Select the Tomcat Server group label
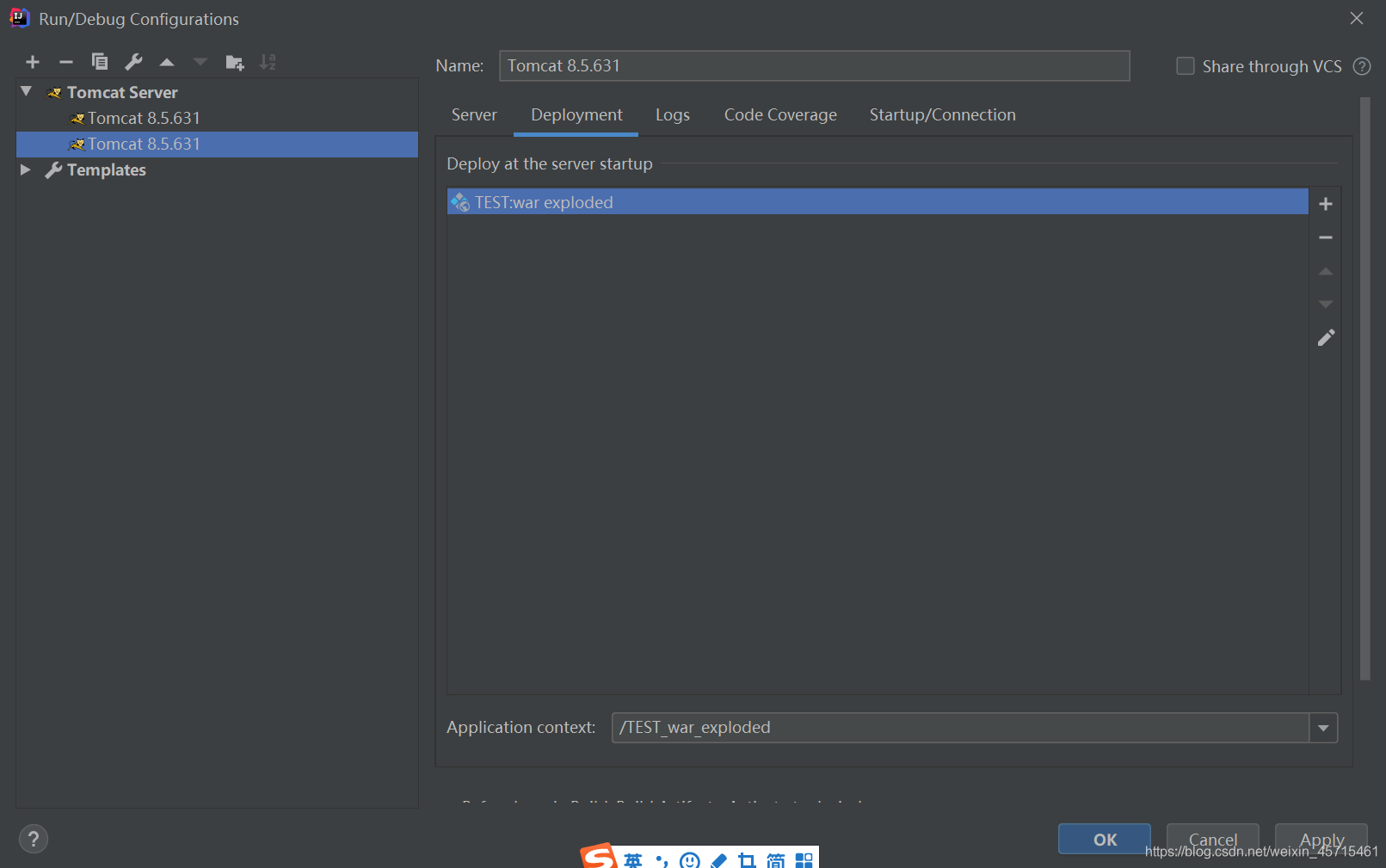 122,92
